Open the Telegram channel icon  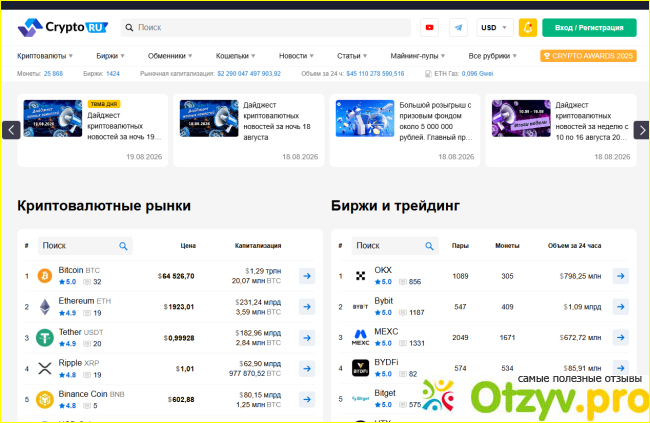pyautogui.click(x=458, y=27)
